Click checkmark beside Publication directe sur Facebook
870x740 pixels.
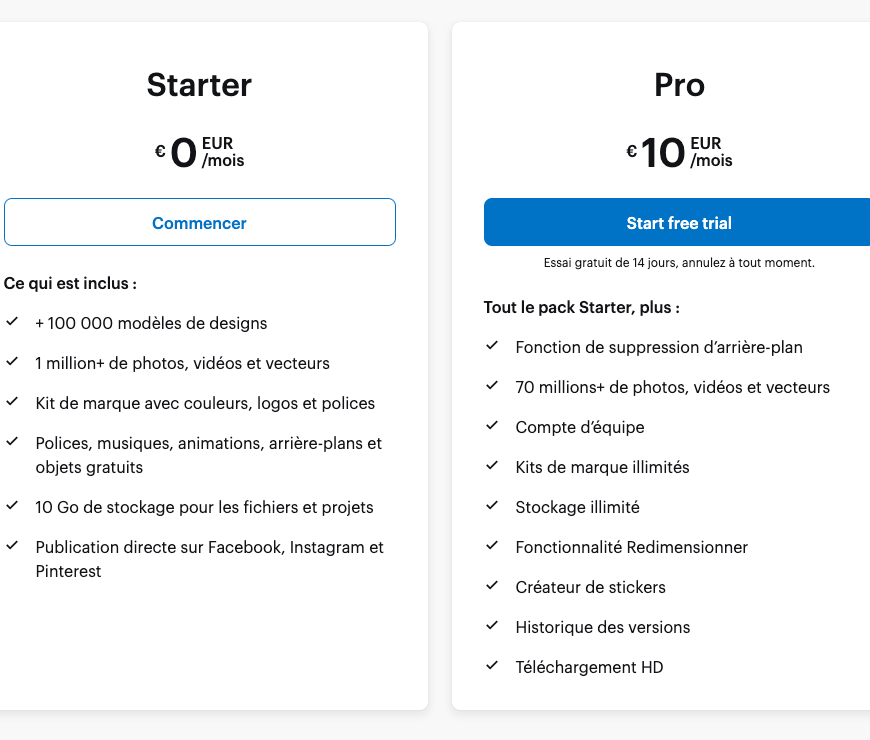[12, 546]
